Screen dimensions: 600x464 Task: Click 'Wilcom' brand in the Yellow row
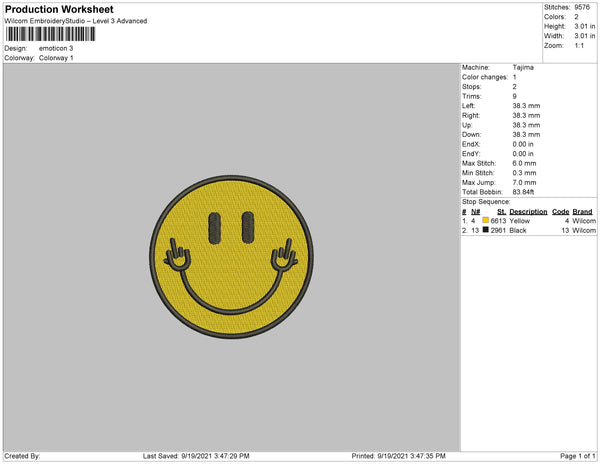pyautogui.click(x=584, y=221)
